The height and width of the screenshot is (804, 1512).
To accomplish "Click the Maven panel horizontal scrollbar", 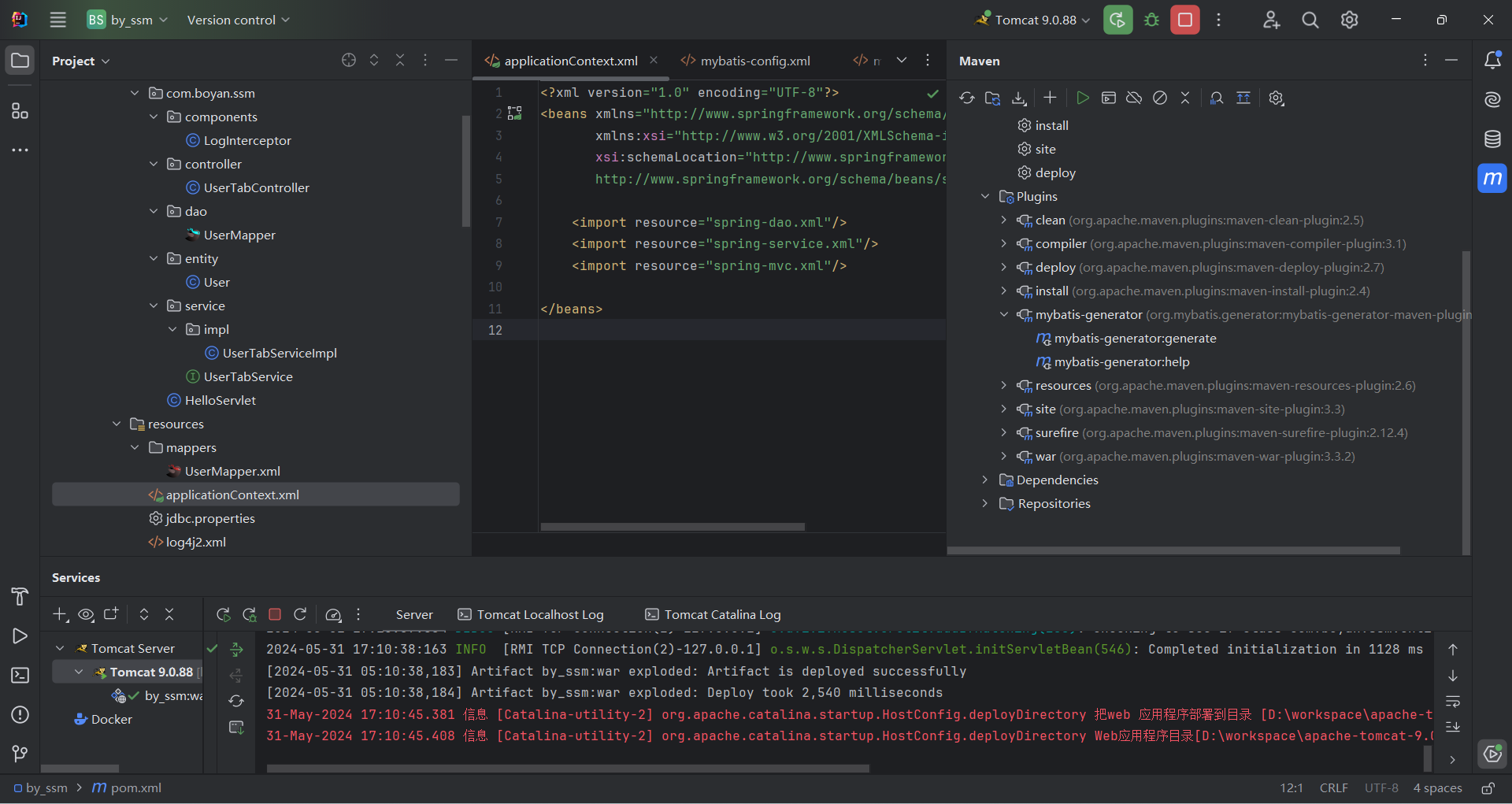I will pyautogui.click(x=1173, y=550).
